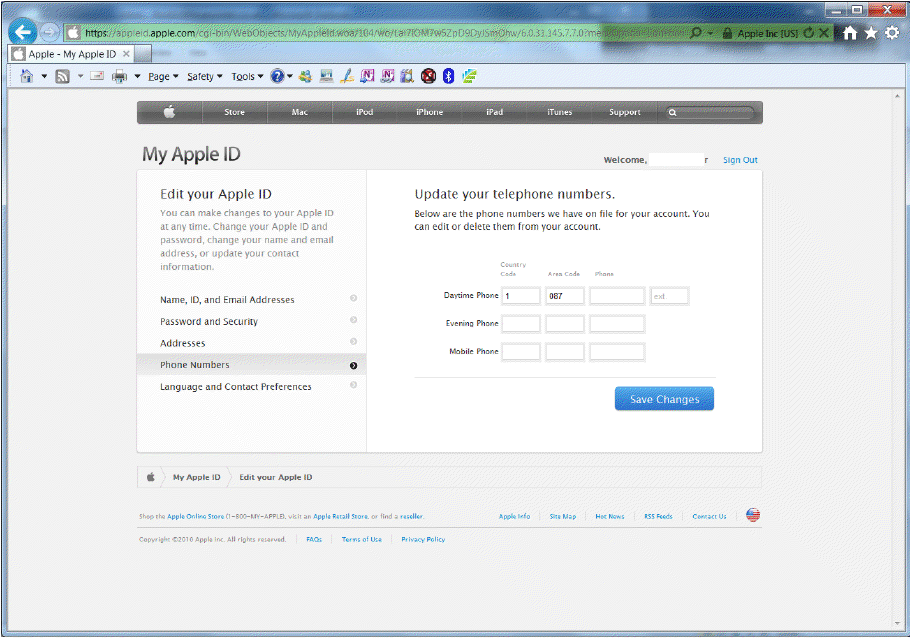Edit Daytime Phone country code field
The height and width of the screenshot is (638, 910).
pos(521,296)
